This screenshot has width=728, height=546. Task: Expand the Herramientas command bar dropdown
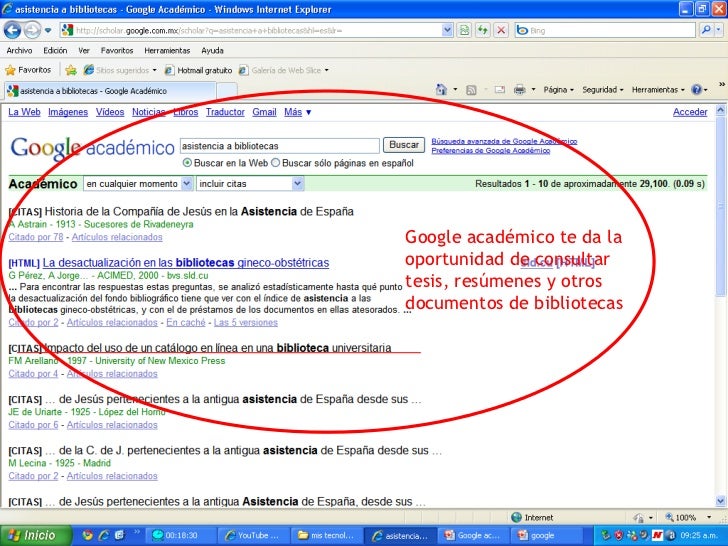(658, 90)
